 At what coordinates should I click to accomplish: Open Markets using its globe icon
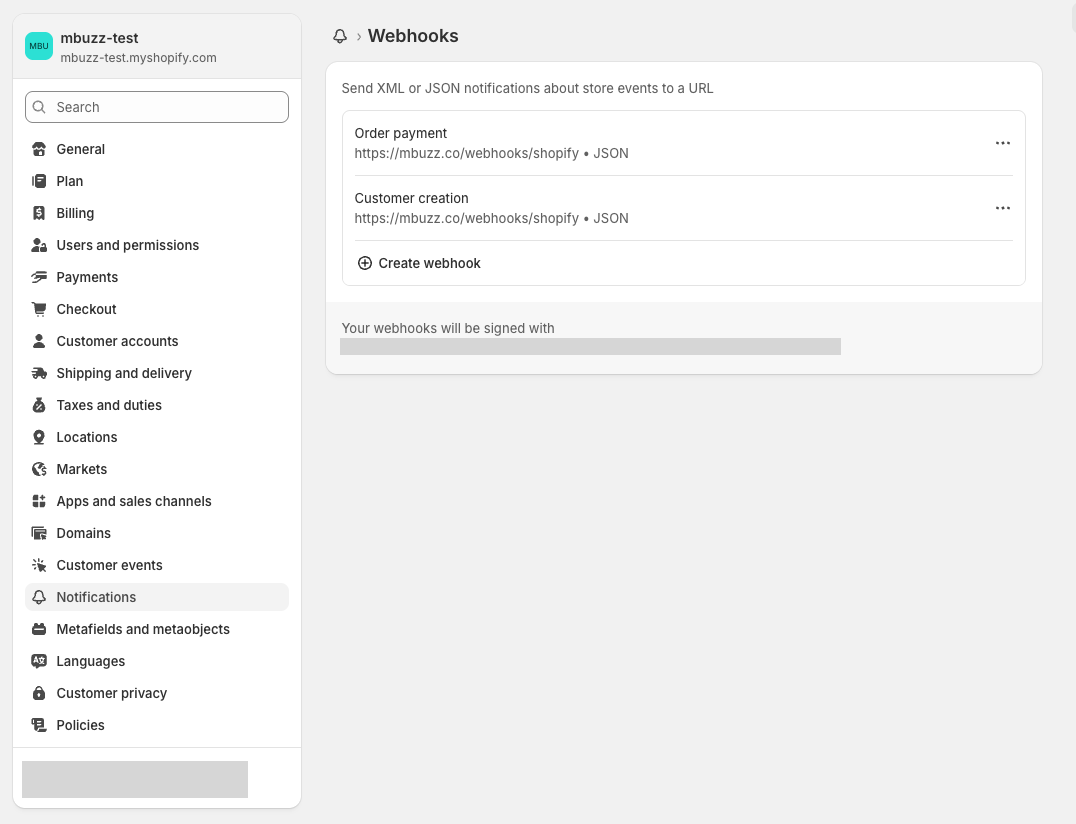(x=39, y=469)
